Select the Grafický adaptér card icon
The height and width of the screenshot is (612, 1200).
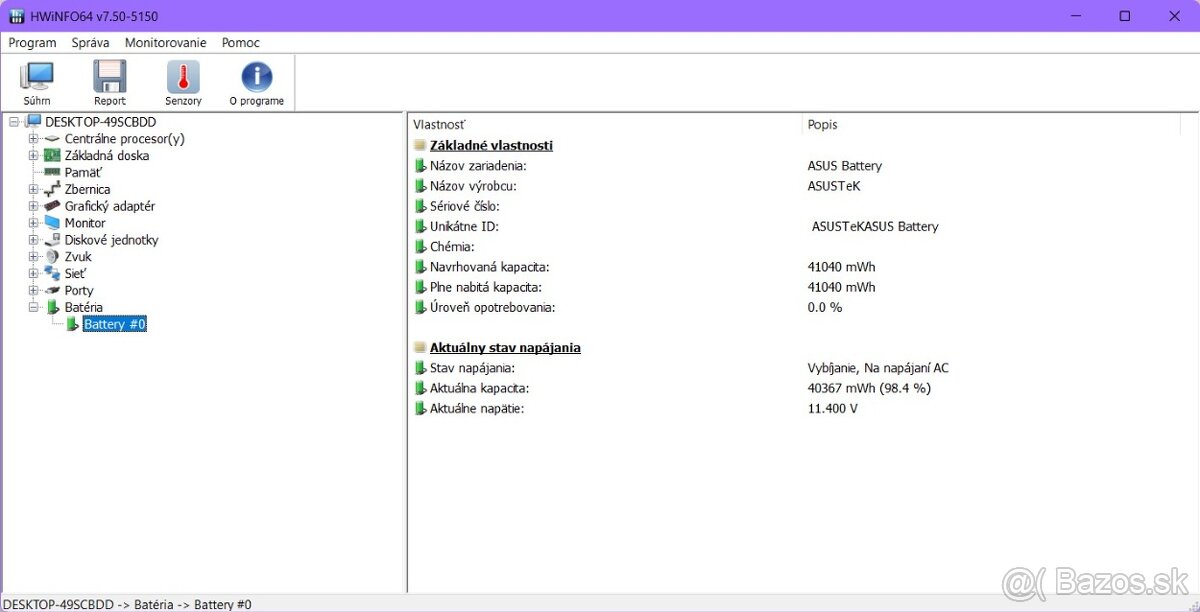52,206
